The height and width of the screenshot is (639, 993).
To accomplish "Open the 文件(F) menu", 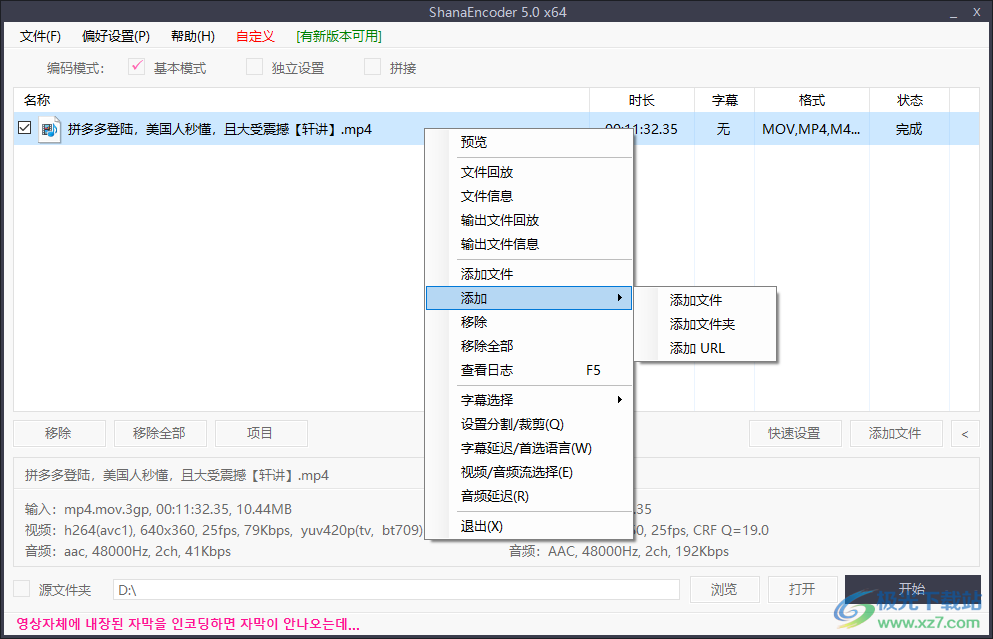I will 39,36.
